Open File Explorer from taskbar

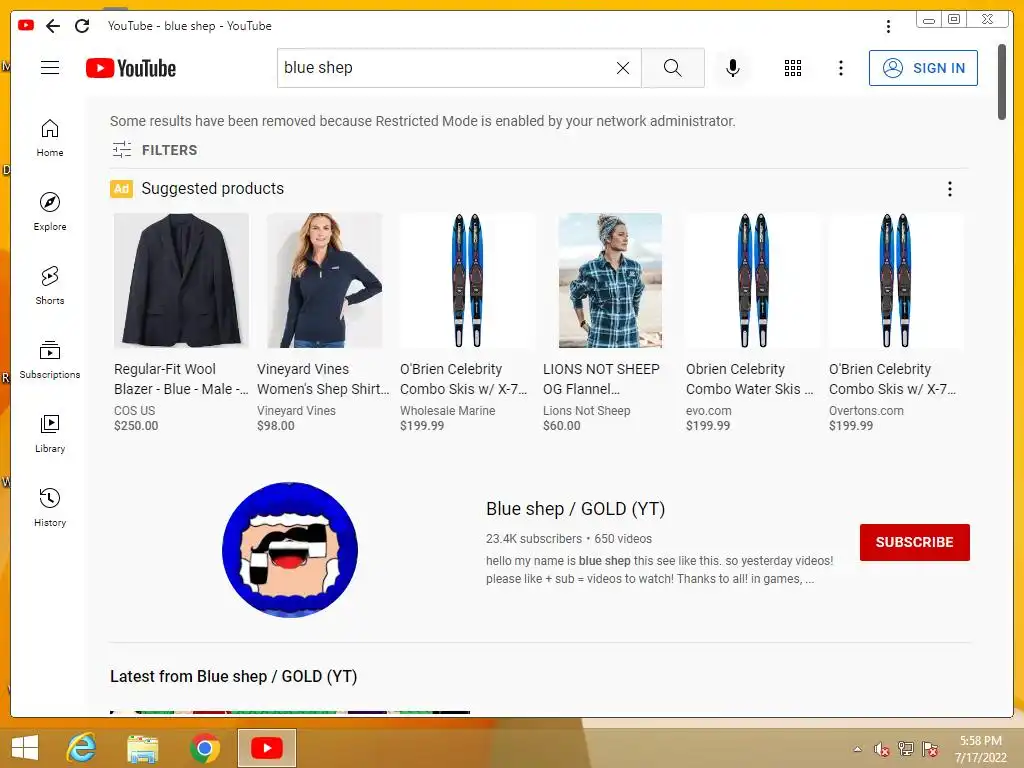(x=142, y=748)
